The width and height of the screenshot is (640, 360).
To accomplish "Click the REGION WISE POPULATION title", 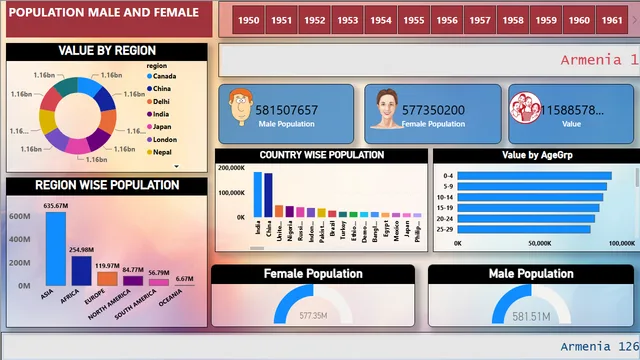I will [107, 185].
